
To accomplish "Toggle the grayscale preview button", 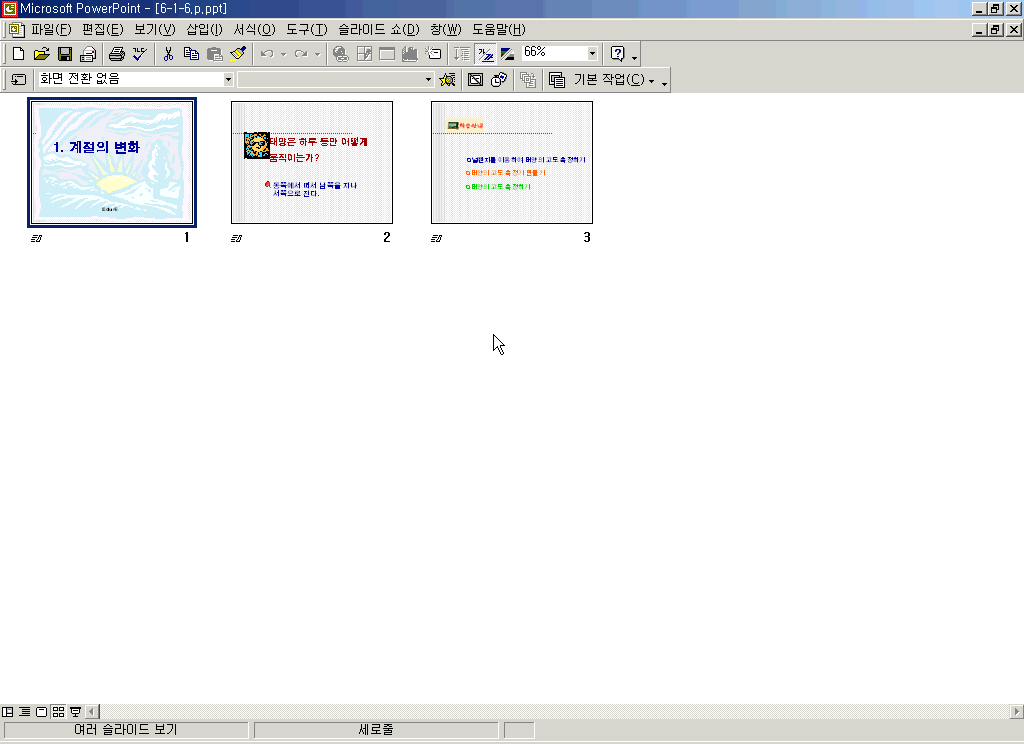I will [x=507, y=54].
